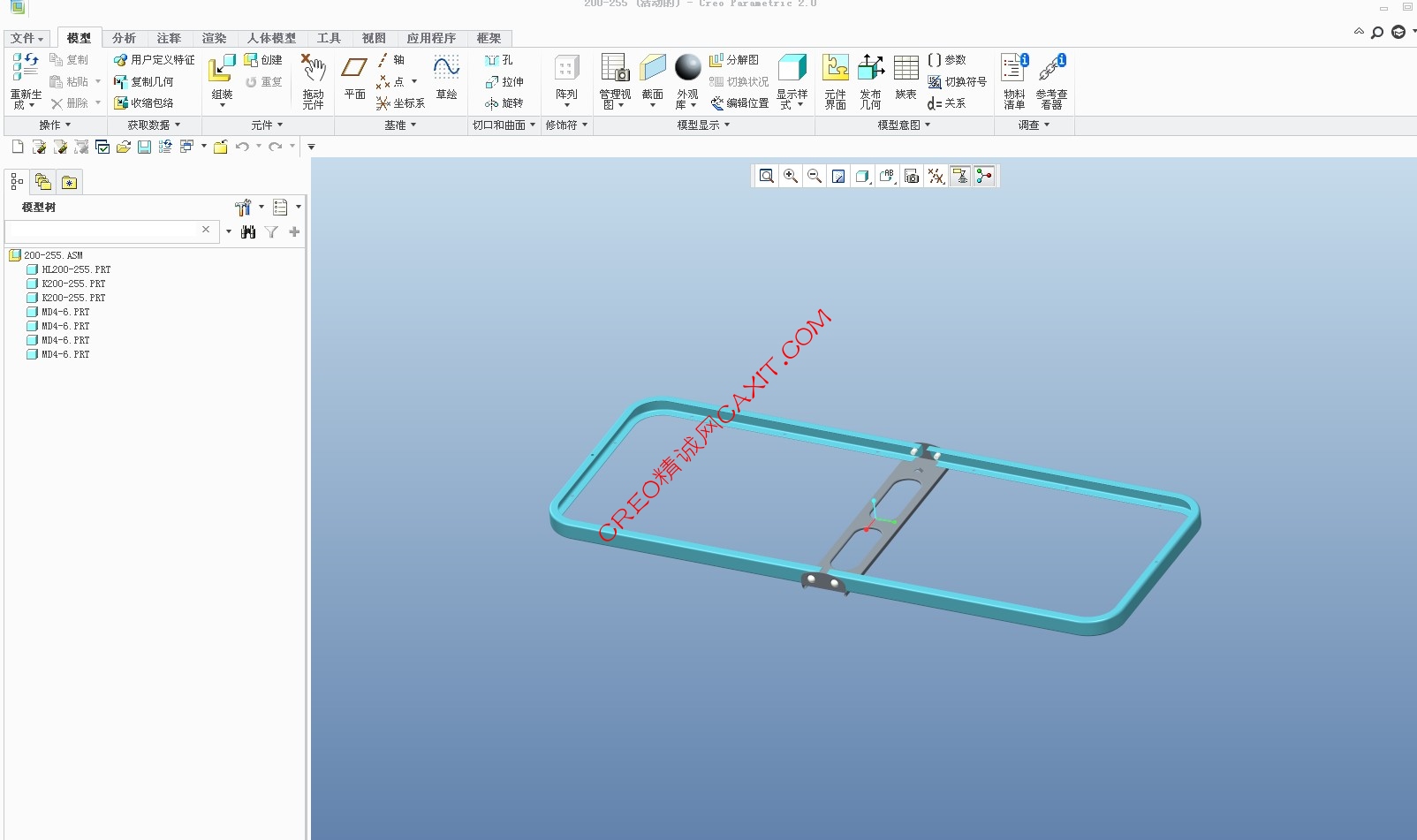
Task: Click the 族表 family table button
Action: (906, 78)
